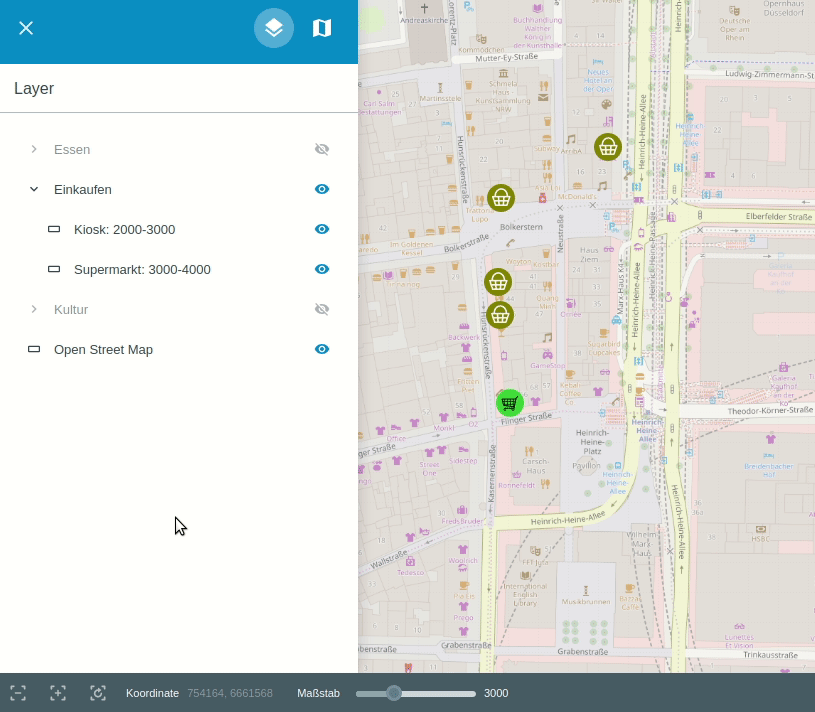Click the zoom-in extent icon in status bar
815x712 pixels.
click(58, 693)
